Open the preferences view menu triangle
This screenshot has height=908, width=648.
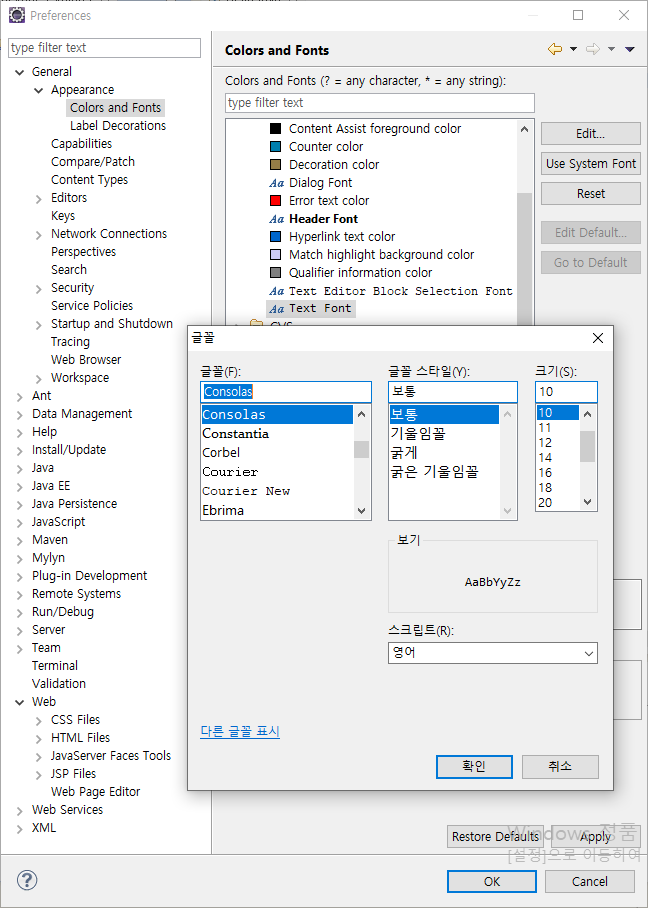pos(630,50)
